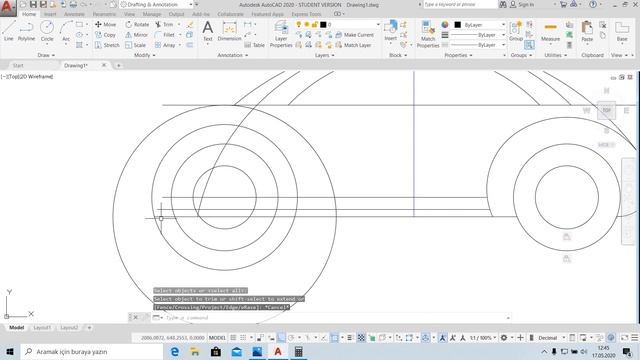Toggle lineweight display in the status bar
The image size is (640, 360).
(x=350, y=338)
